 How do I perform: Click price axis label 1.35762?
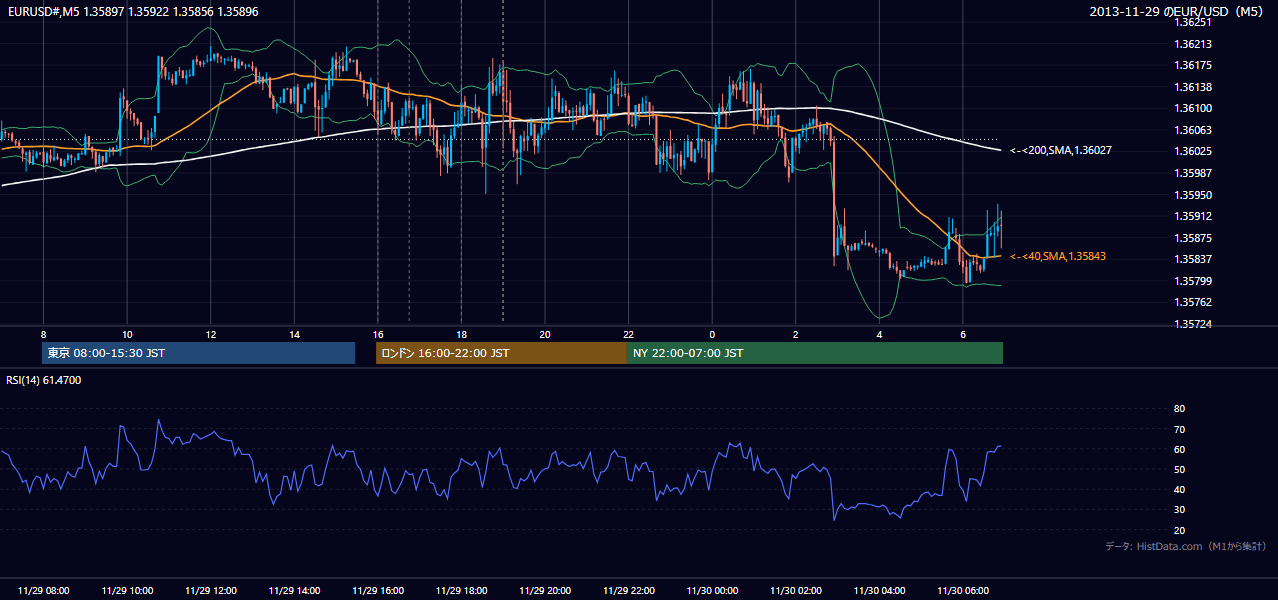coord(1194,302)
